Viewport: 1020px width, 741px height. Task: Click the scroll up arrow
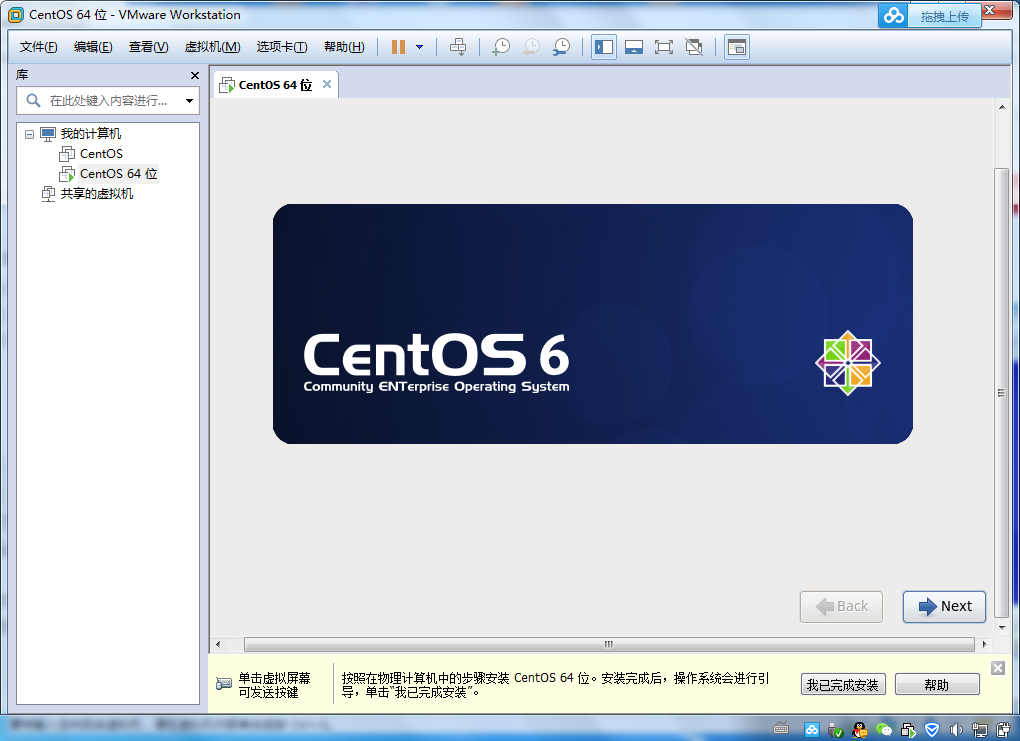(x=1002, y=107)
